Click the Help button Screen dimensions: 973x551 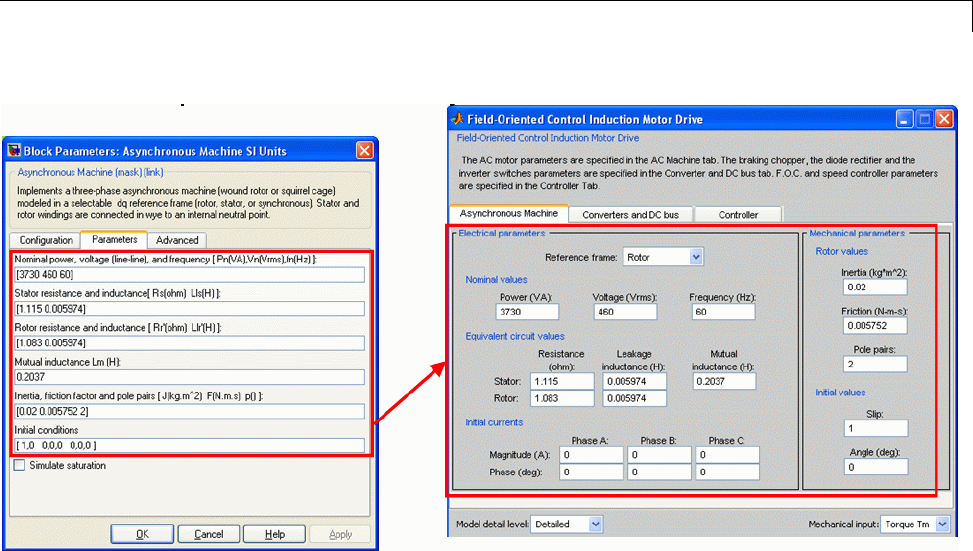tap(274, 534)
